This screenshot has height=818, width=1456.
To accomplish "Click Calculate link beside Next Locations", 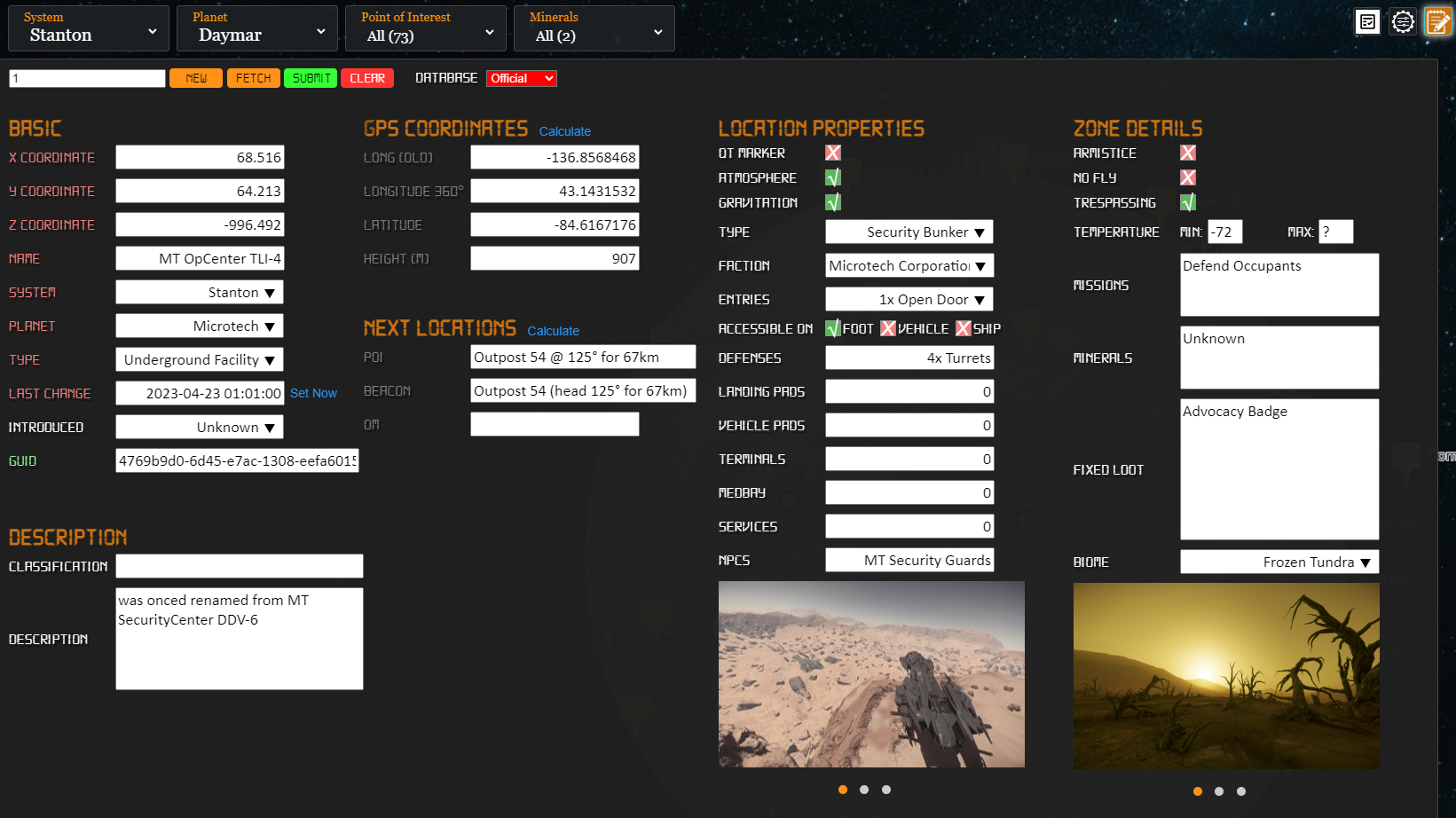I will click(554, 331).
